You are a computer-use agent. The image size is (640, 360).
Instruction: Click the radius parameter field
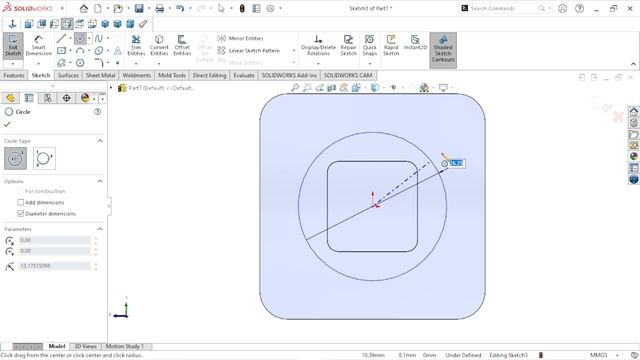coord(55,266)
